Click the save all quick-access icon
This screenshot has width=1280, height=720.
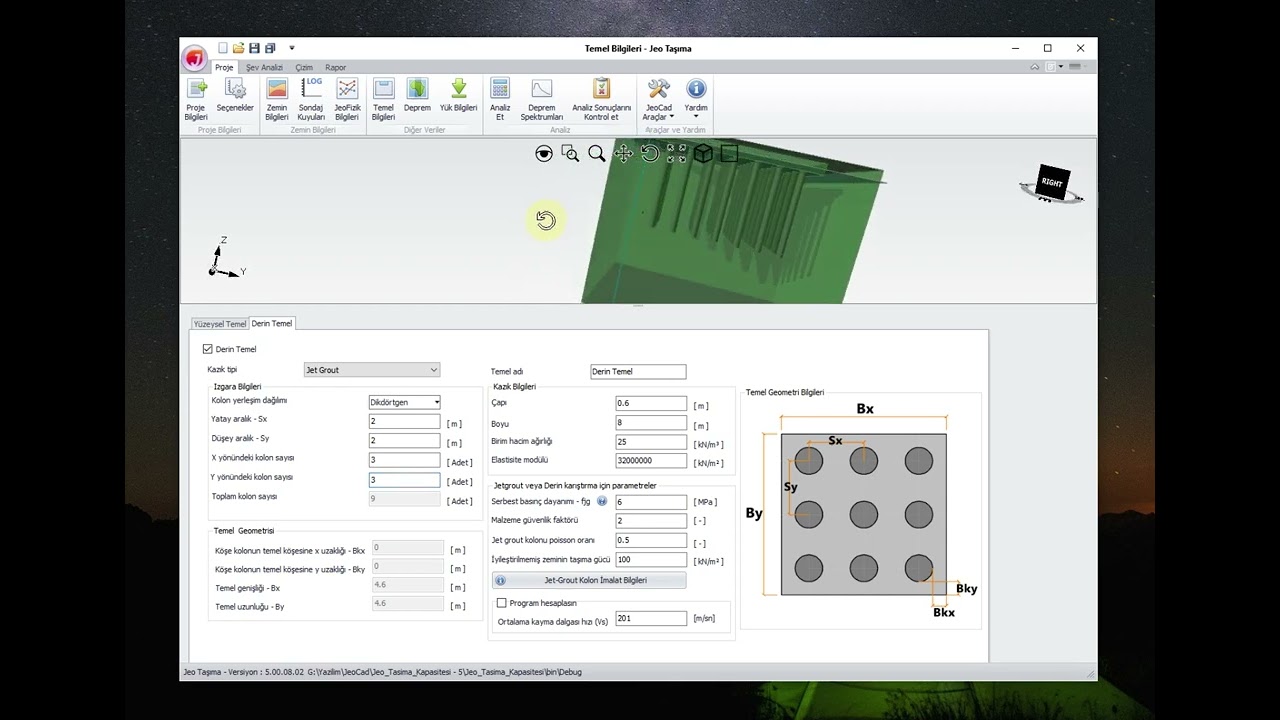271,48
